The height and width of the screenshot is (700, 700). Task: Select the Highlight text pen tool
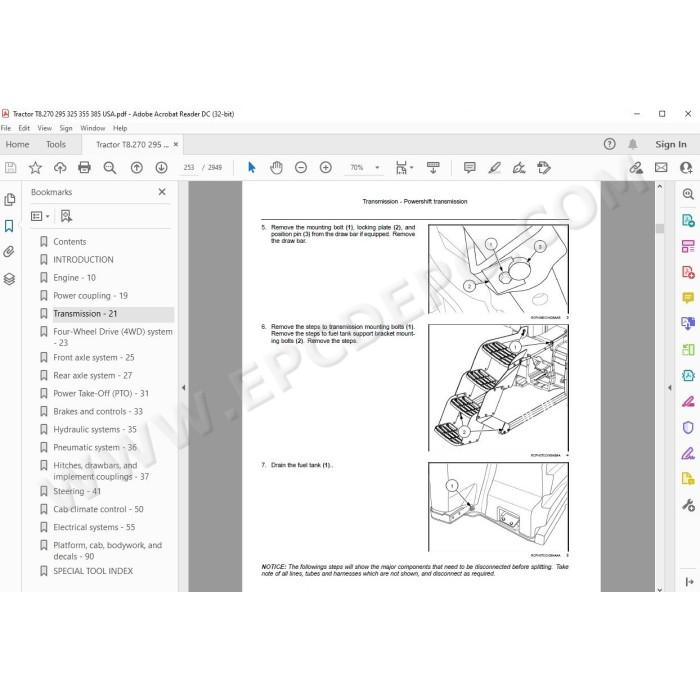point(494,168)
